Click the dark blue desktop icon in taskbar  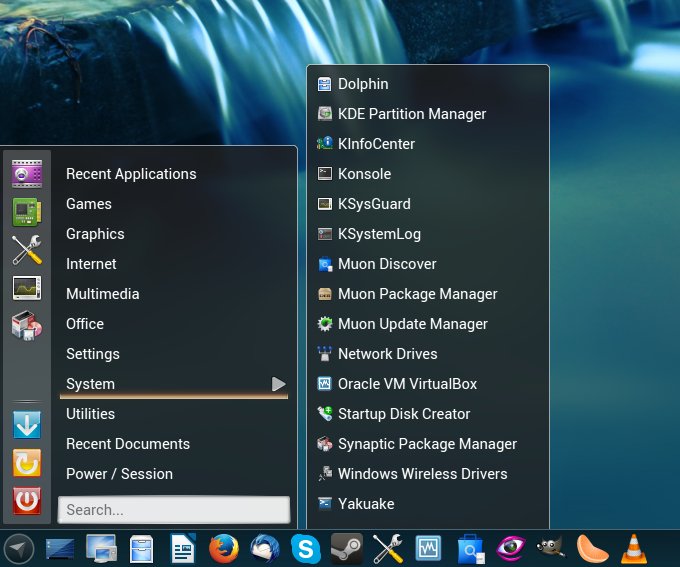[x=60, y=549]
